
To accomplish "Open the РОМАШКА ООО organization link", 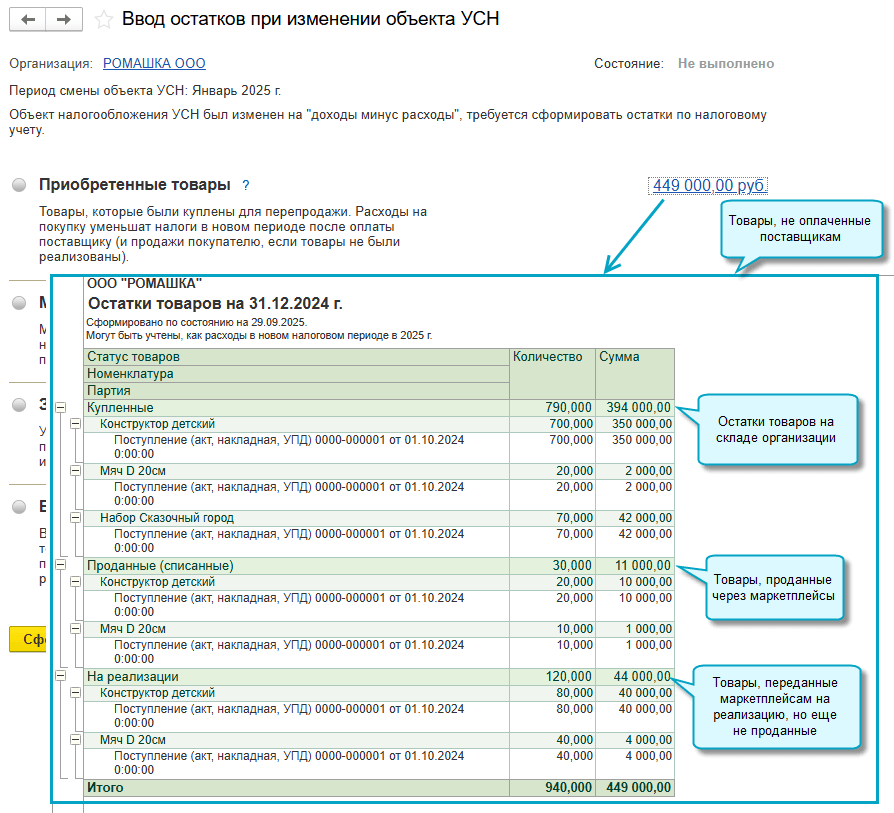I will tap(154, 64).
